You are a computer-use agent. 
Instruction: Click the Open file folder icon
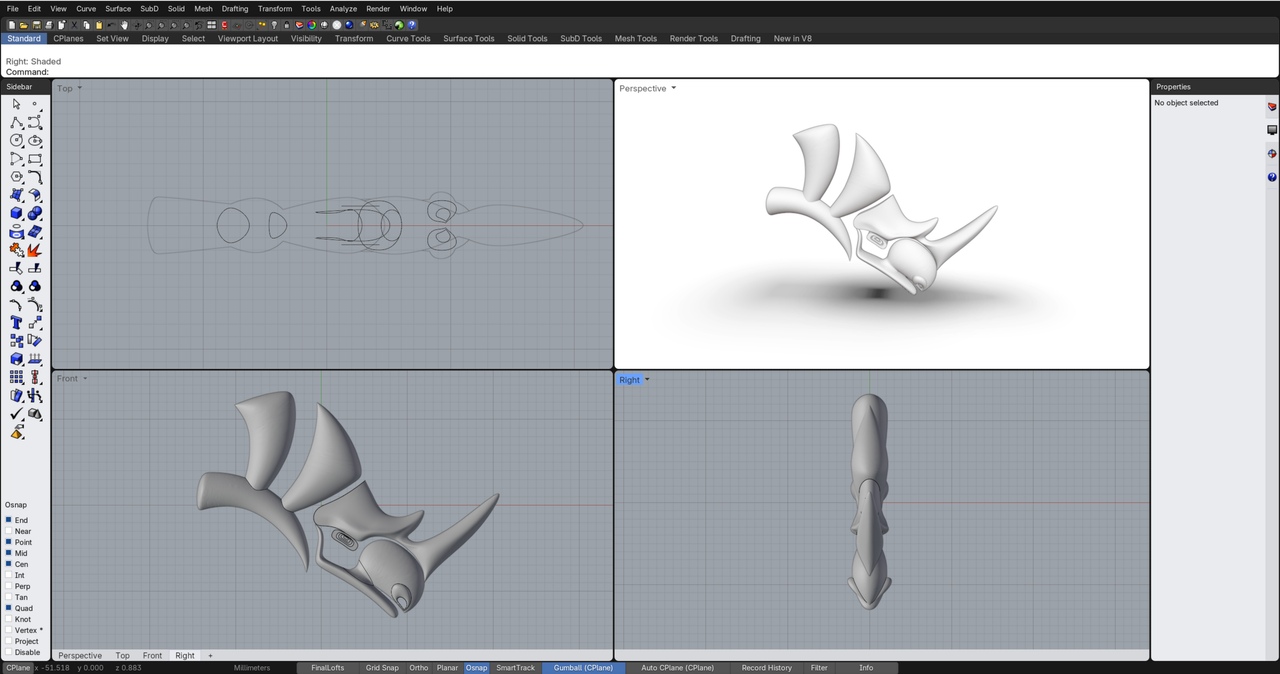coord(24,25)
